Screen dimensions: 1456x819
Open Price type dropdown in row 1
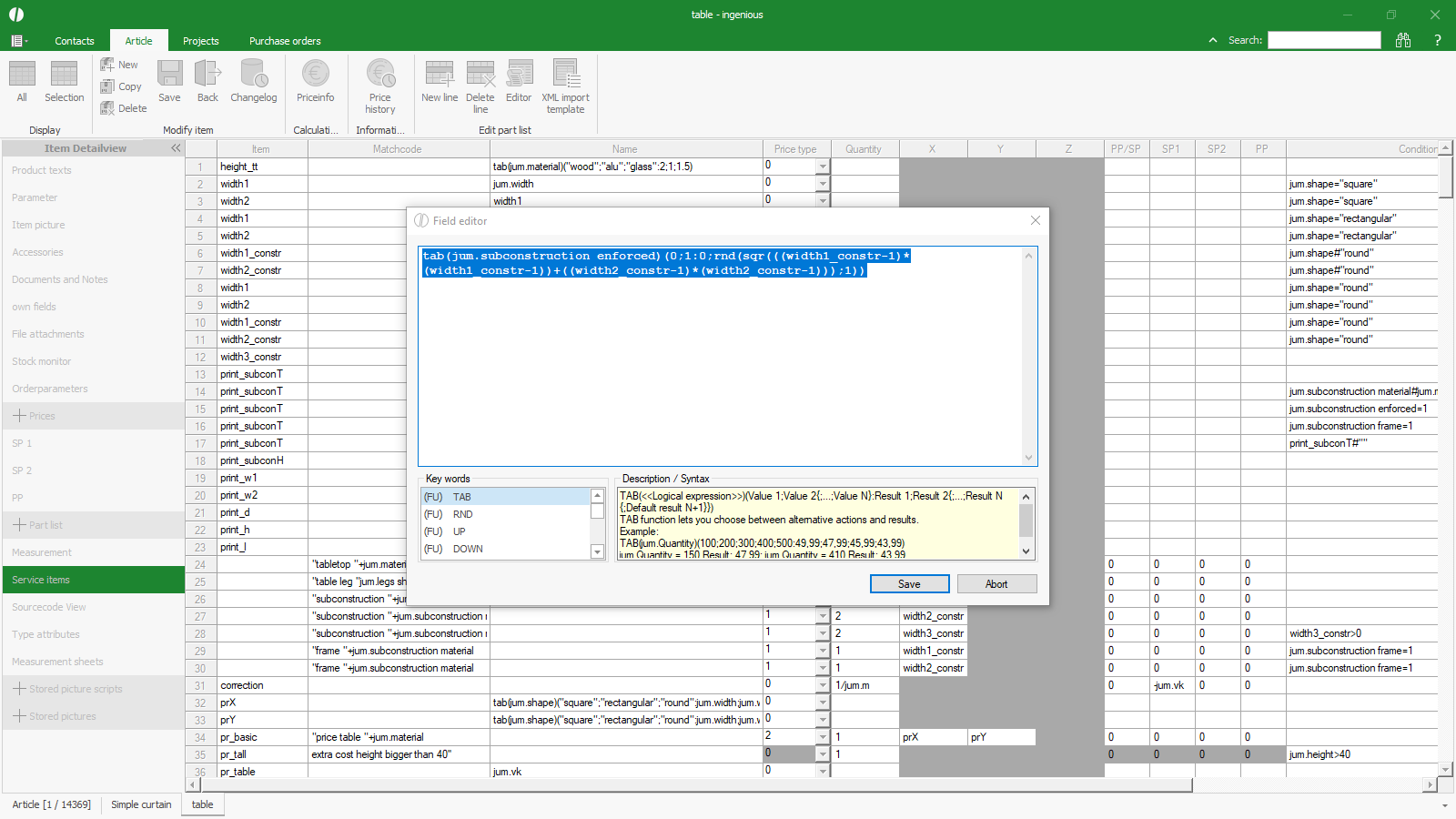pyautogui.click(x=823, y=167)
